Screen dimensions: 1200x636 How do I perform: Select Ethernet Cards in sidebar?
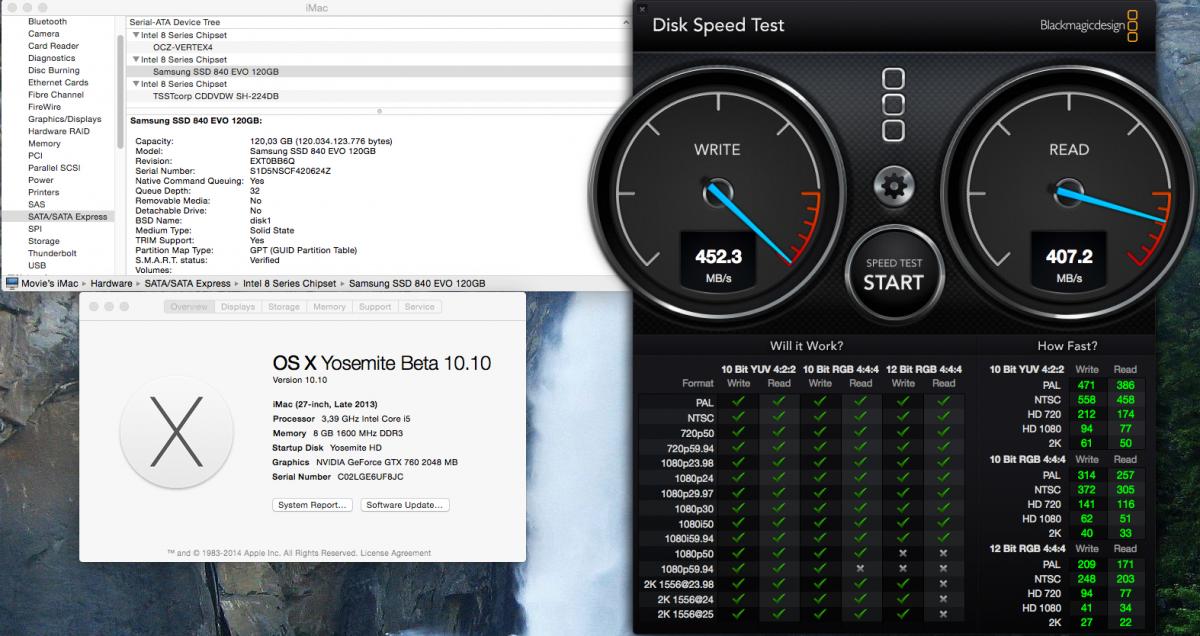pos(58,82)
